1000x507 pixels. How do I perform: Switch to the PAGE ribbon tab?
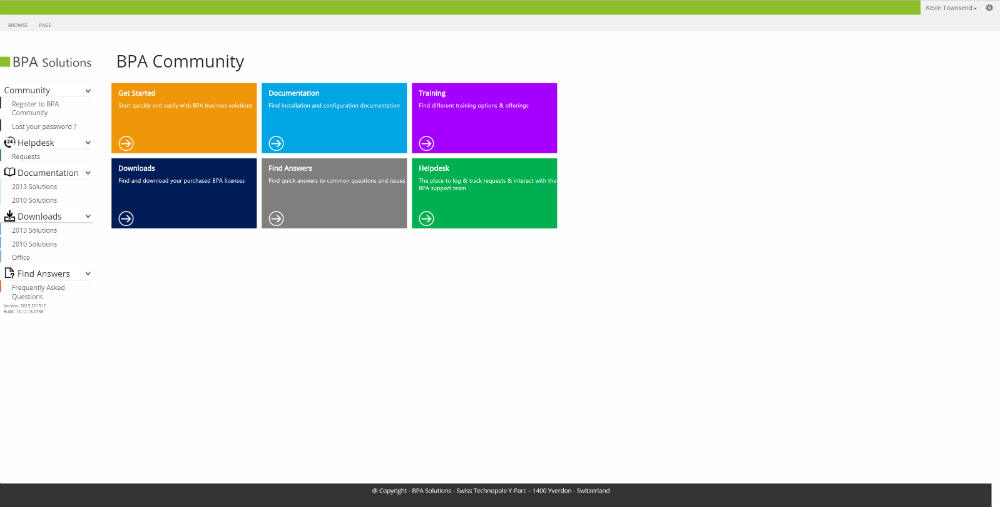45,25
